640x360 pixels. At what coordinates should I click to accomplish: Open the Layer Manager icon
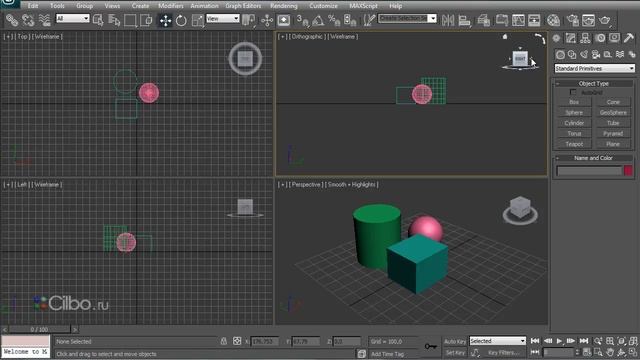pos(484,20)
